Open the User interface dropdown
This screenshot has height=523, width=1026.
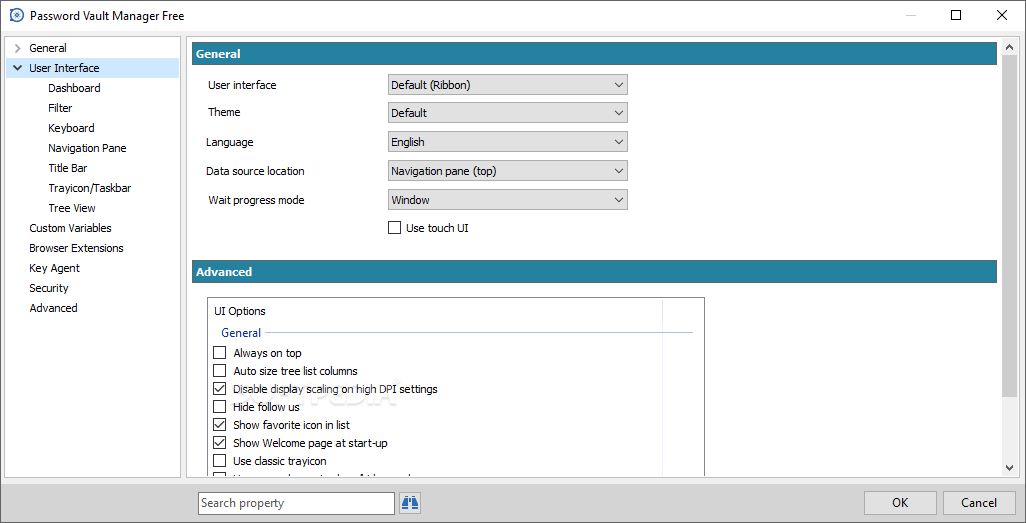click(508, 84)
